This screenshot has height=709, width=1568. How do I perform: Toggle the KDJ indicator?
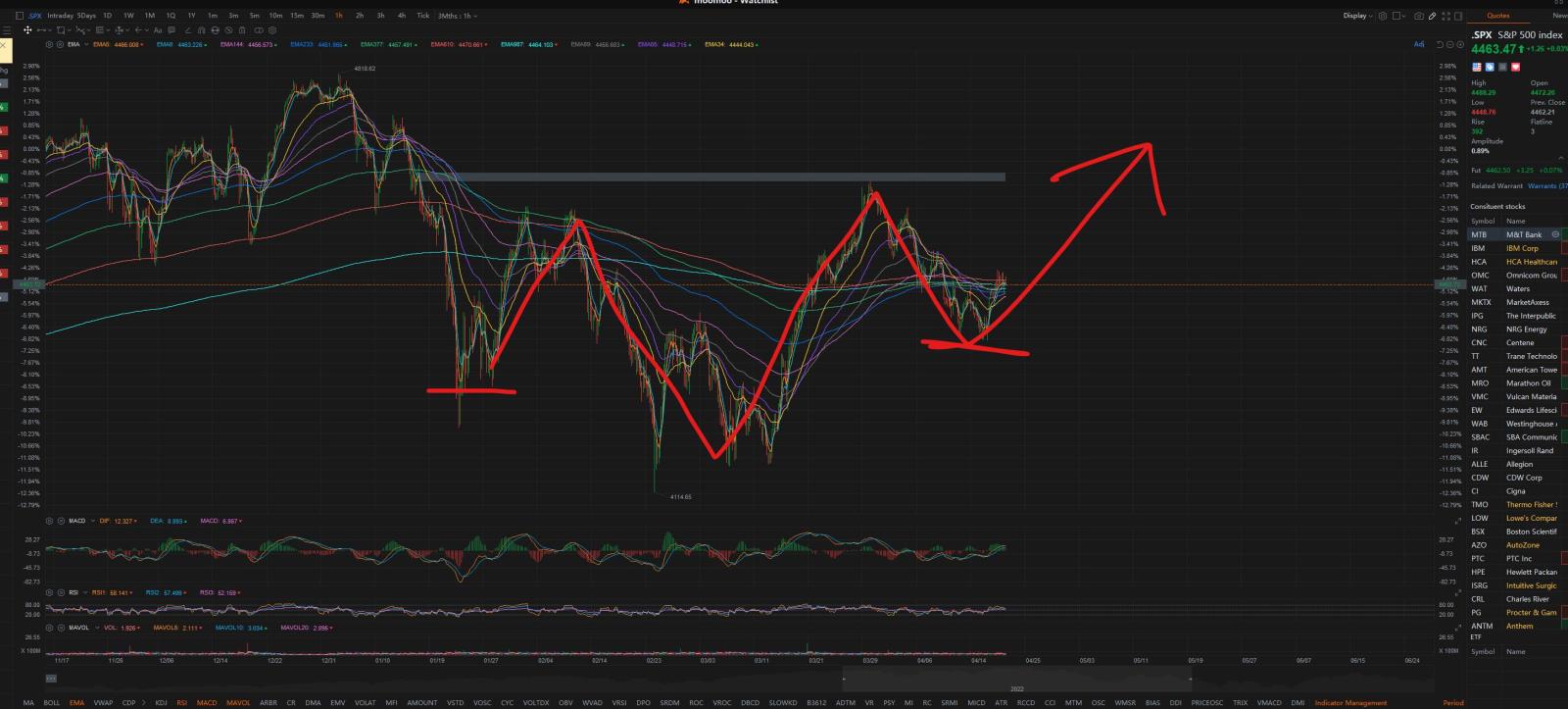click(x=161, y=703)
